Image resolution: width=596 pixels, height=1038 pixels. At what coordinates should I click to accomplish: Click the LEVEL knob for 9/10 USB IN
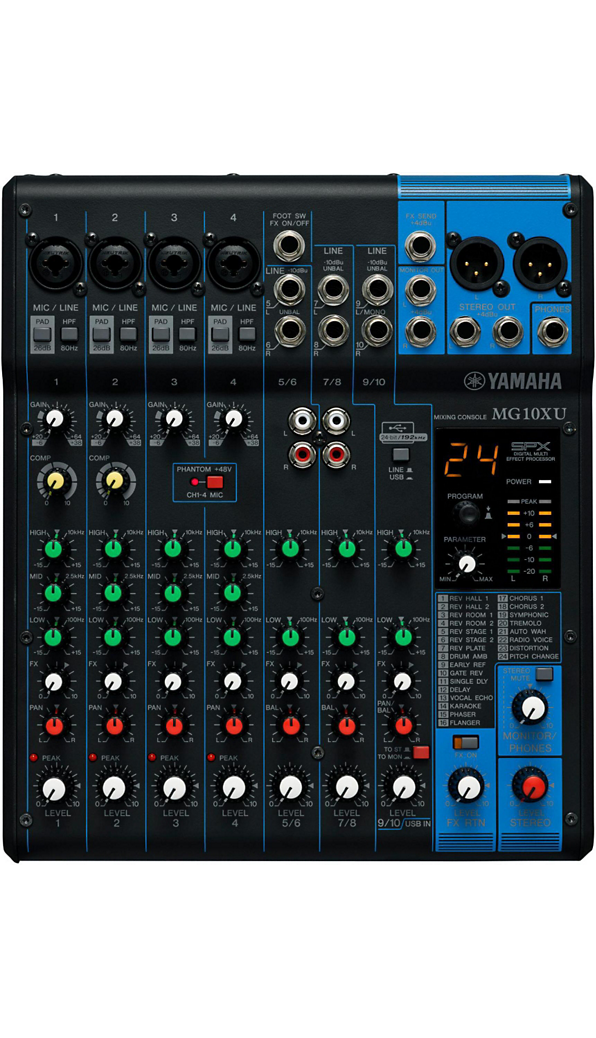click(x=403, y=786)
